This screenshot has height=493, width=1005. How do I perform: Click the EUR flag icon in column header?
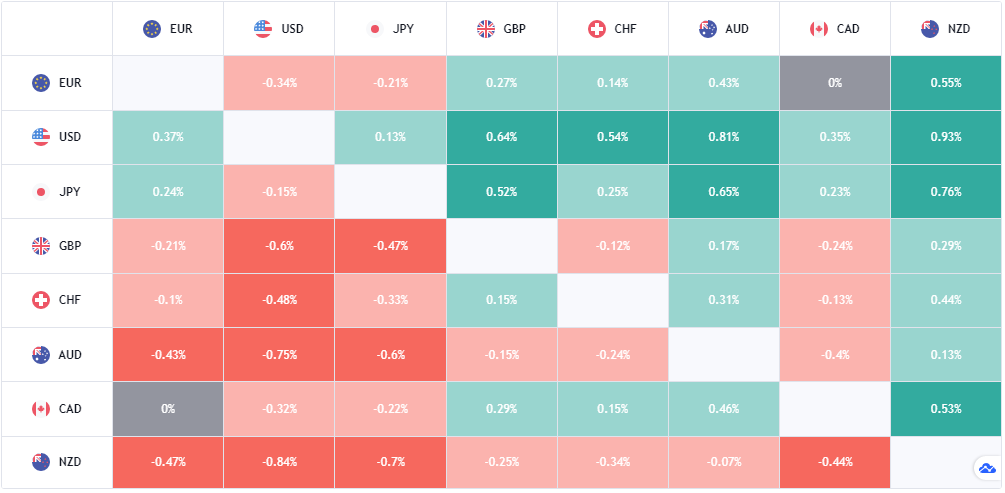(152, 29)
